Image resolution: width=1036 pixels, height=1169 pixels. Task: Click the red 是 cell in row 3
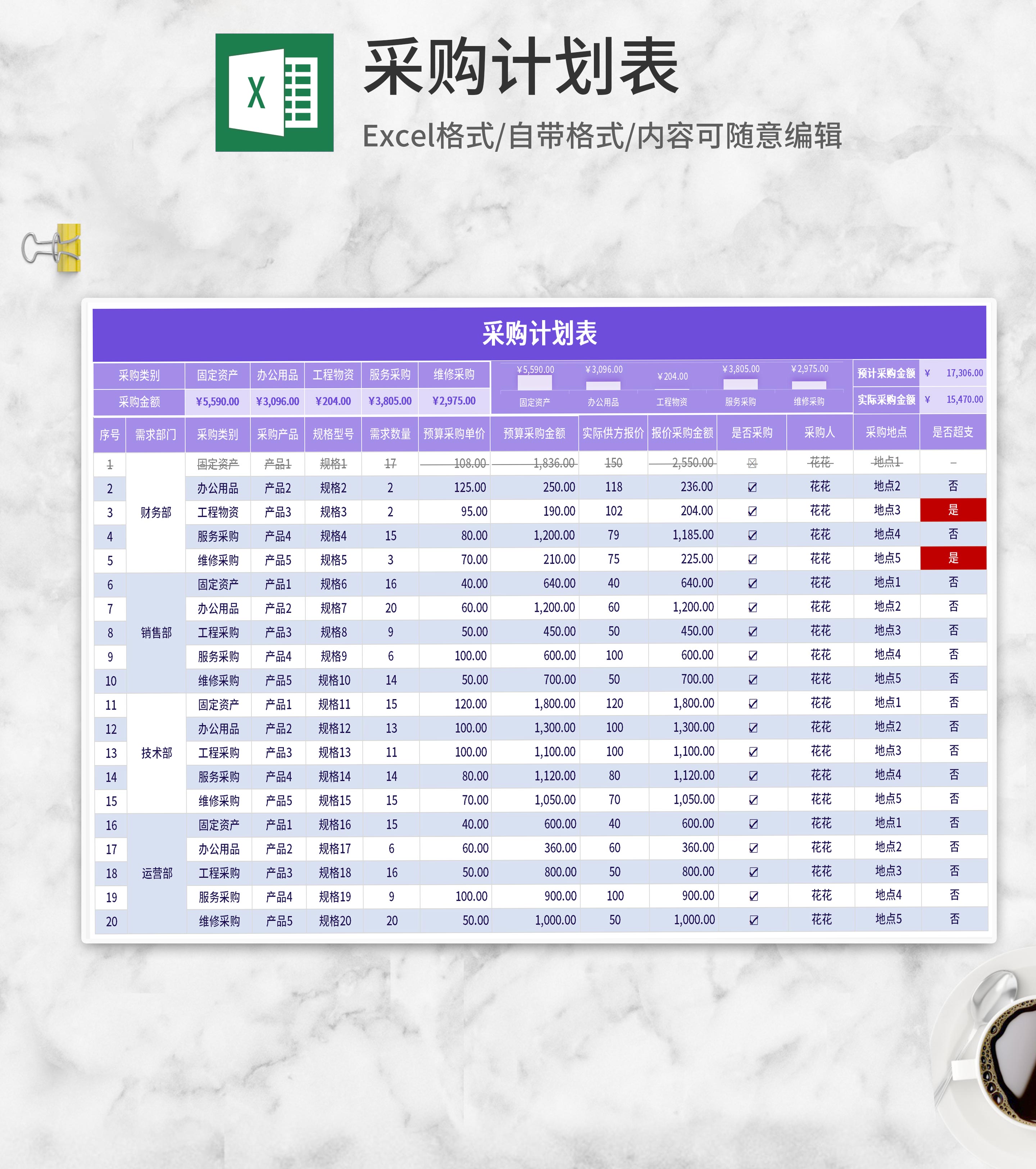(x=953, y=510)
